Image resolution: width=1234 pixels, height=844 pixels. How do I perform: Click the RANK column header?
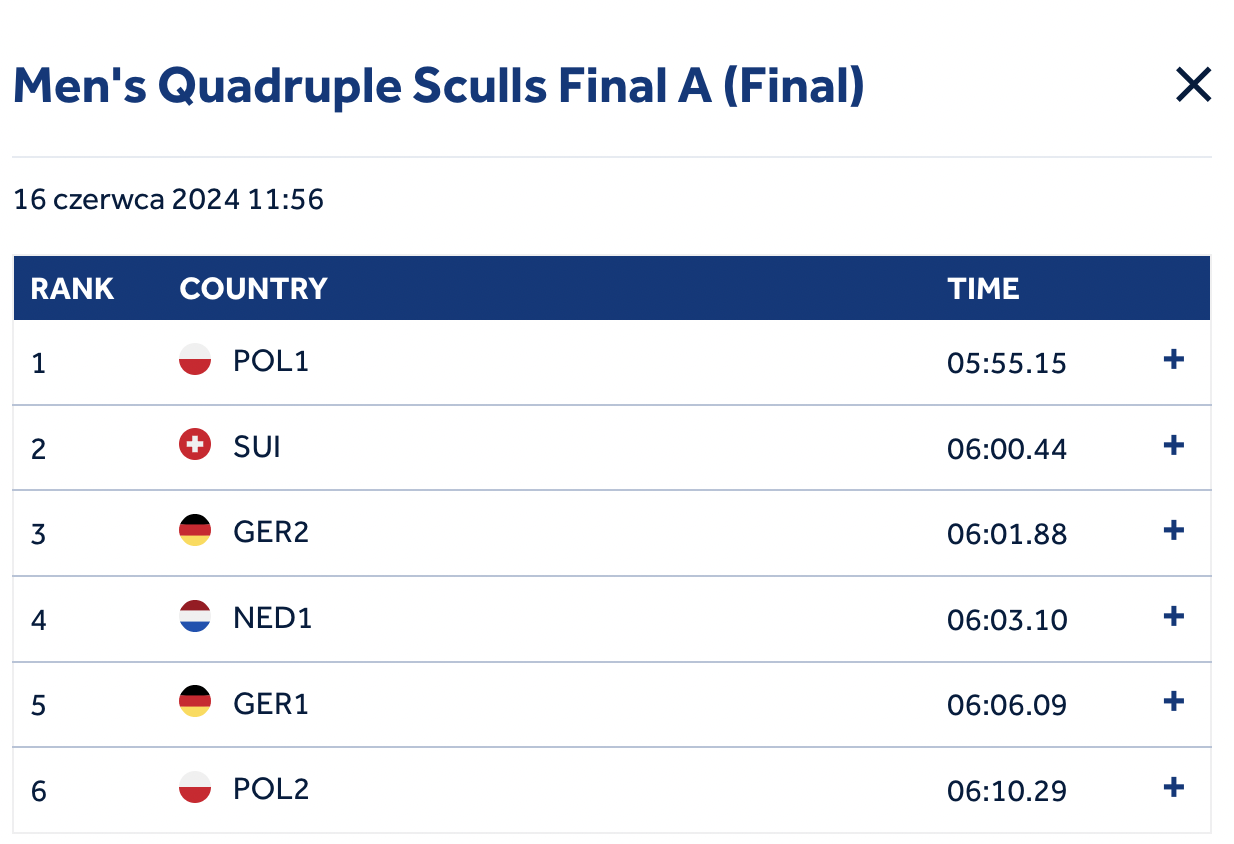(72, 289)
